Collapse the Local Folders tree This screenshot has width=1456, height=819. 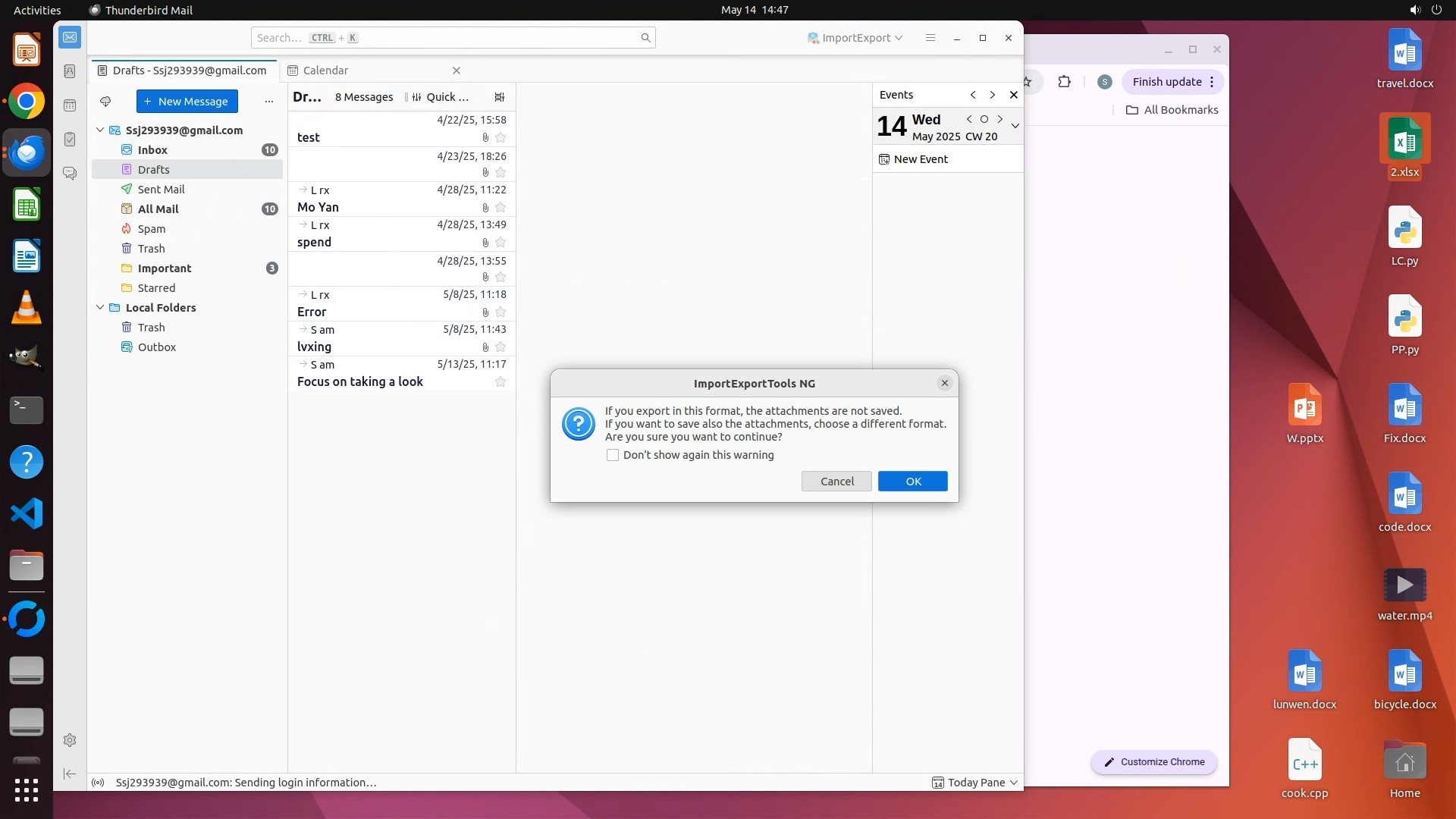point(100,308)
